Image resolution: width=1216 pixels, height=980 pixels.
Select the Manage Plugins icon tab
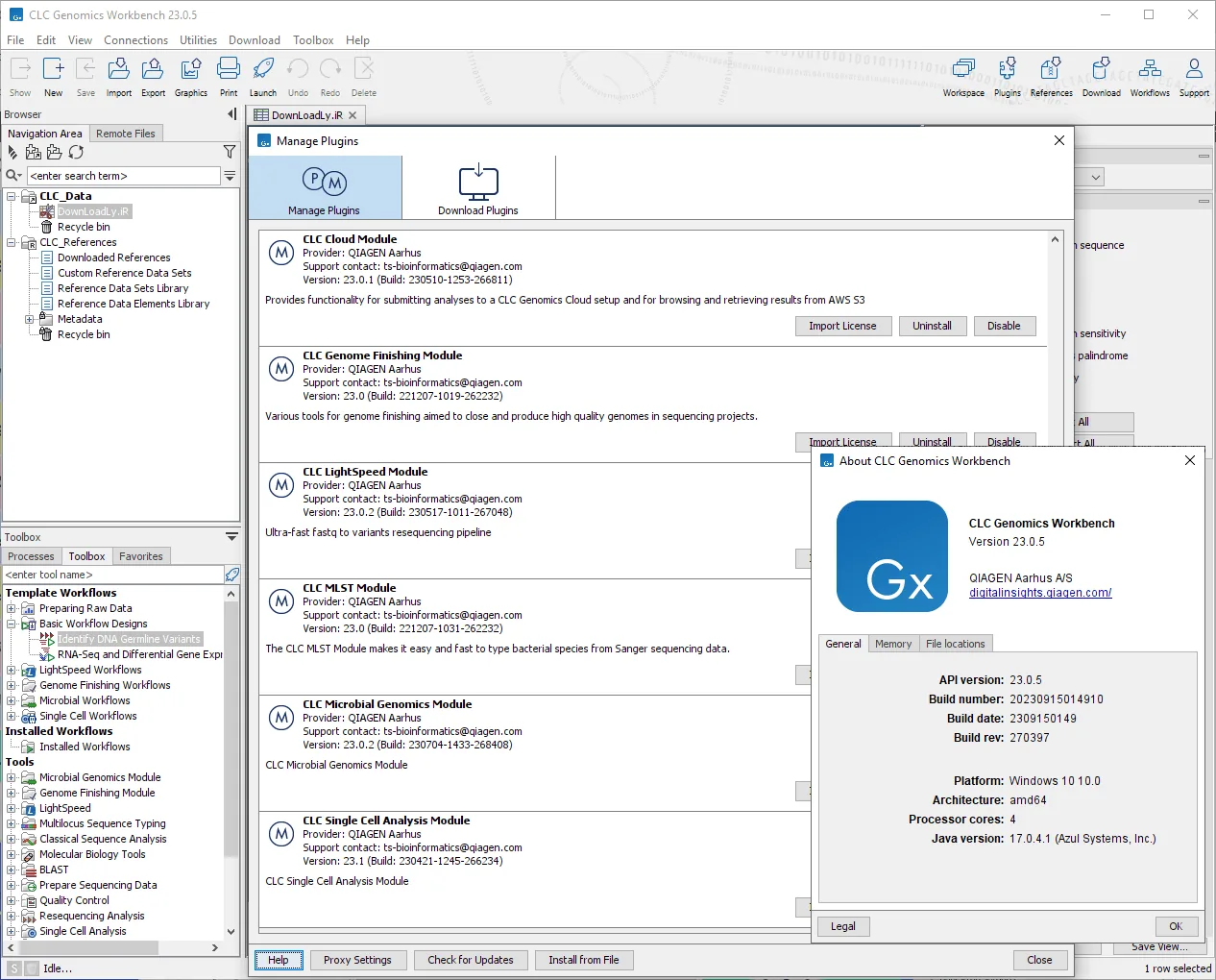[x=325, y=188]
